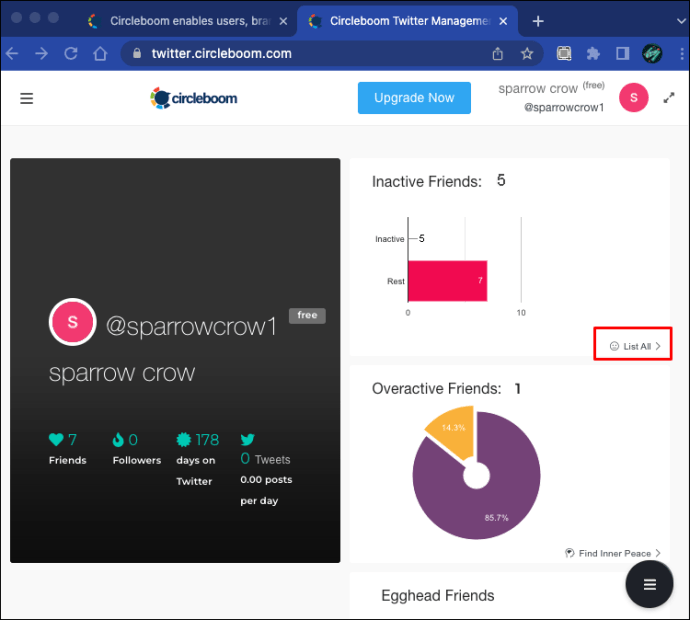Click the Twitter bird icon
Image resolution: width=690 pixels, height=620 pixels.
(247, 439)
